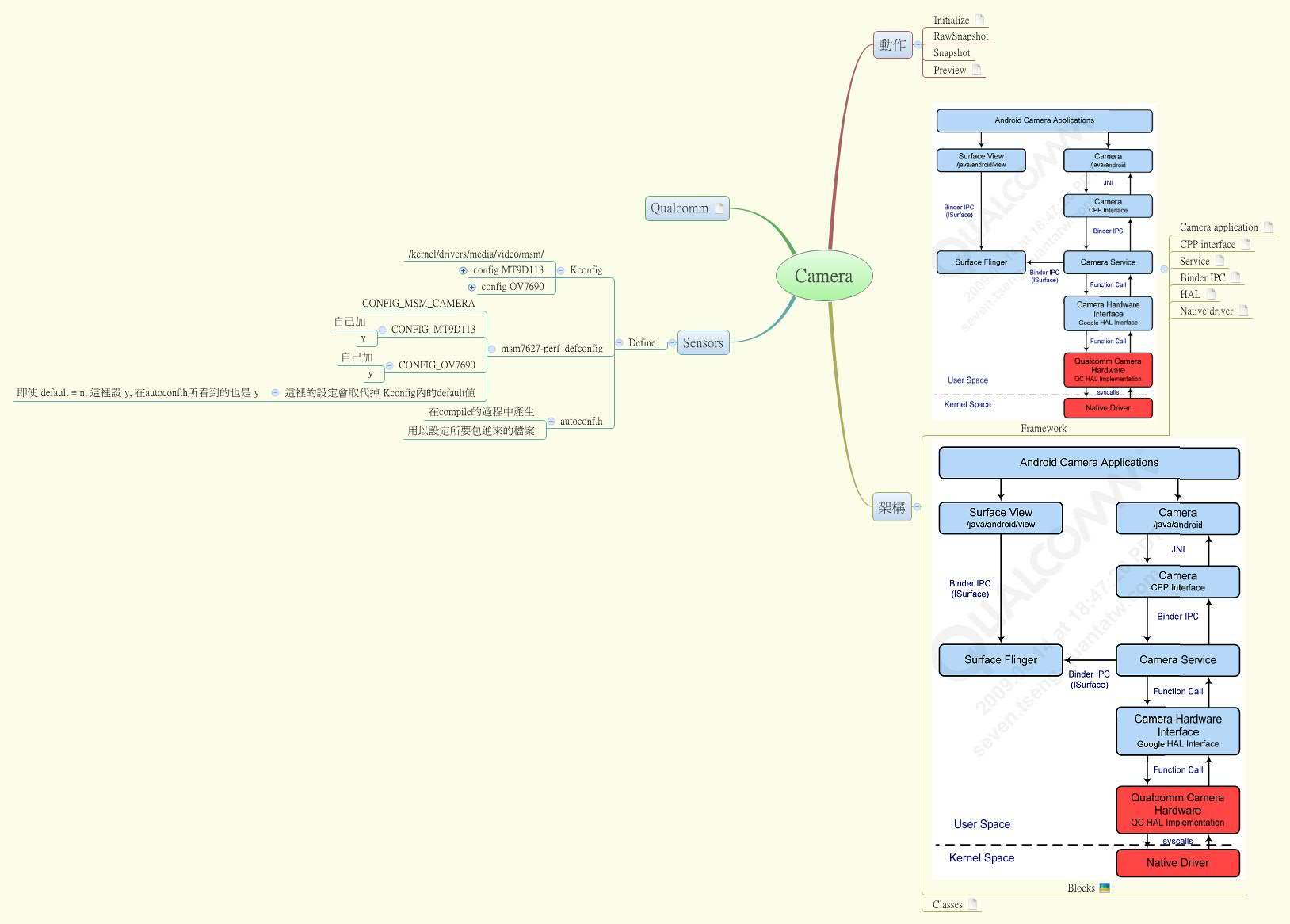Select the 動作 topic
This screenshot has height=924, width=1290.
tap(892, 45)
